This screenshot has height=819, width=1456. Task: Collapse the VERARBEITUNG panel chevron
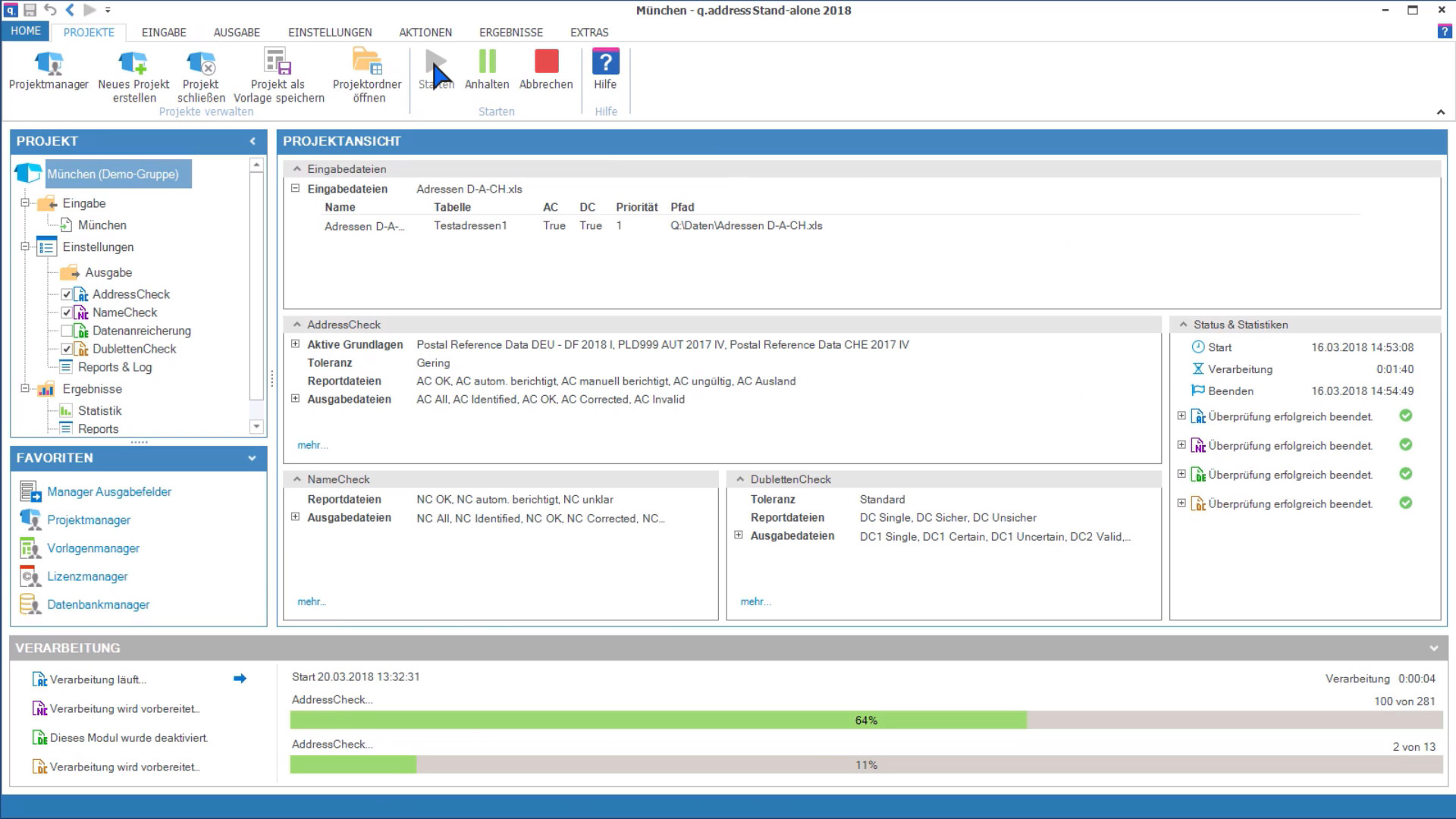(1433, 648)
